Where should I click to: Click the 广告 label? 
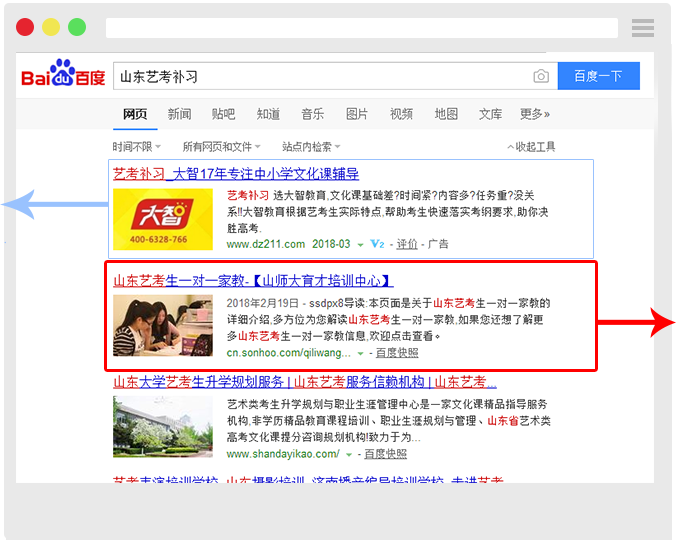coord(438,244)
